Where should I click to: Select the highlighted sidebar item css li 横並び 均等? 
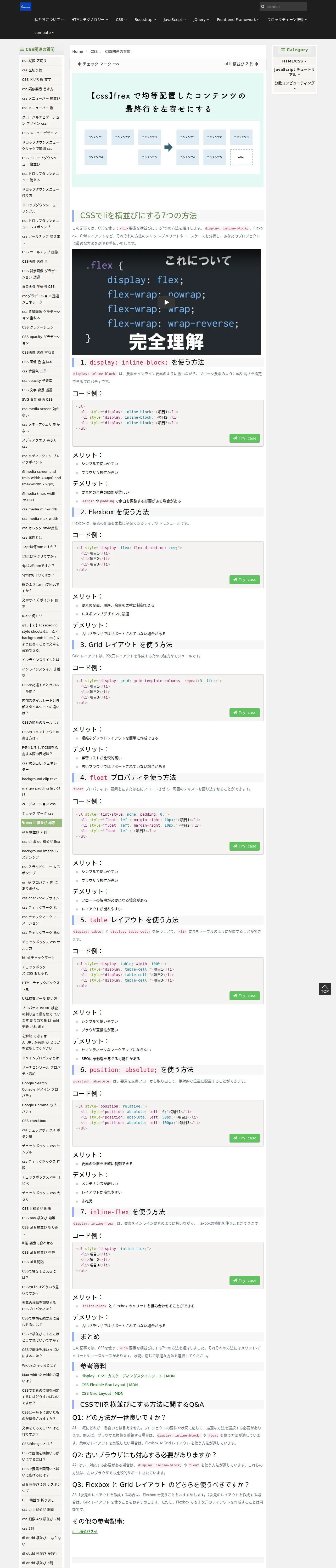click(x=41, y=823)
